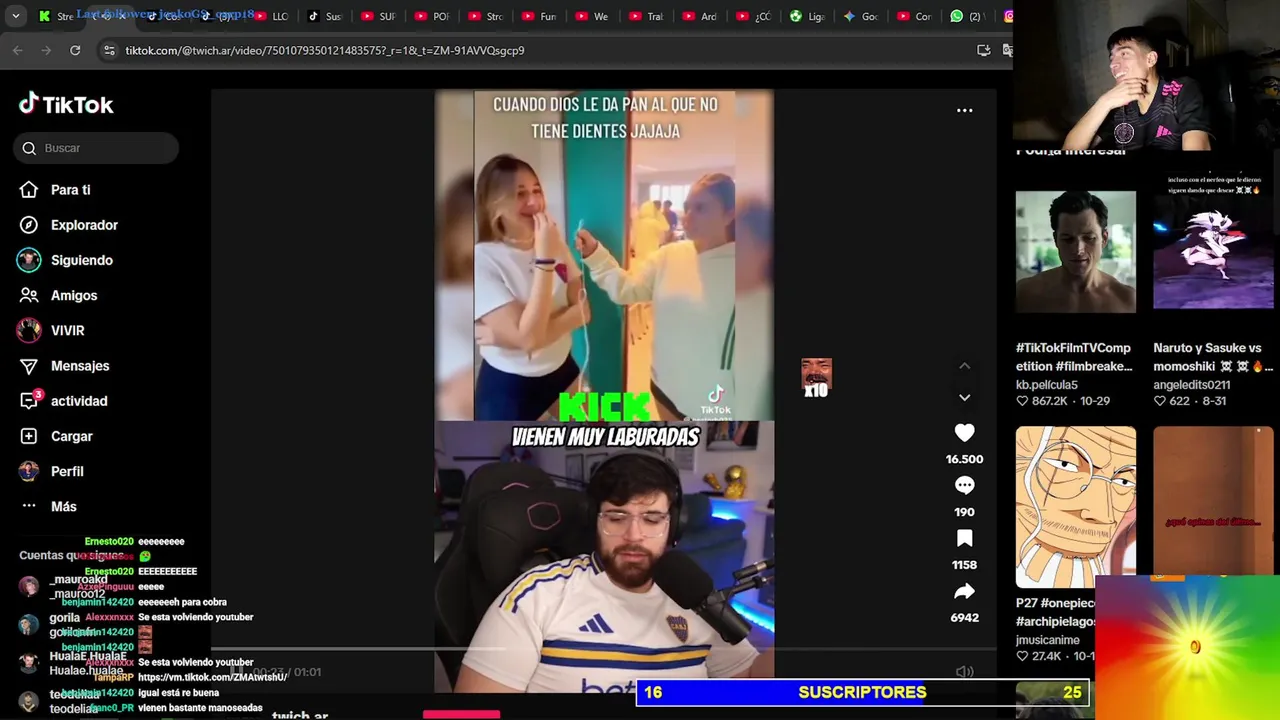Like the video with the heart icon
The width and height of the screenshot is (1280, 720).
tap(964, 433)
